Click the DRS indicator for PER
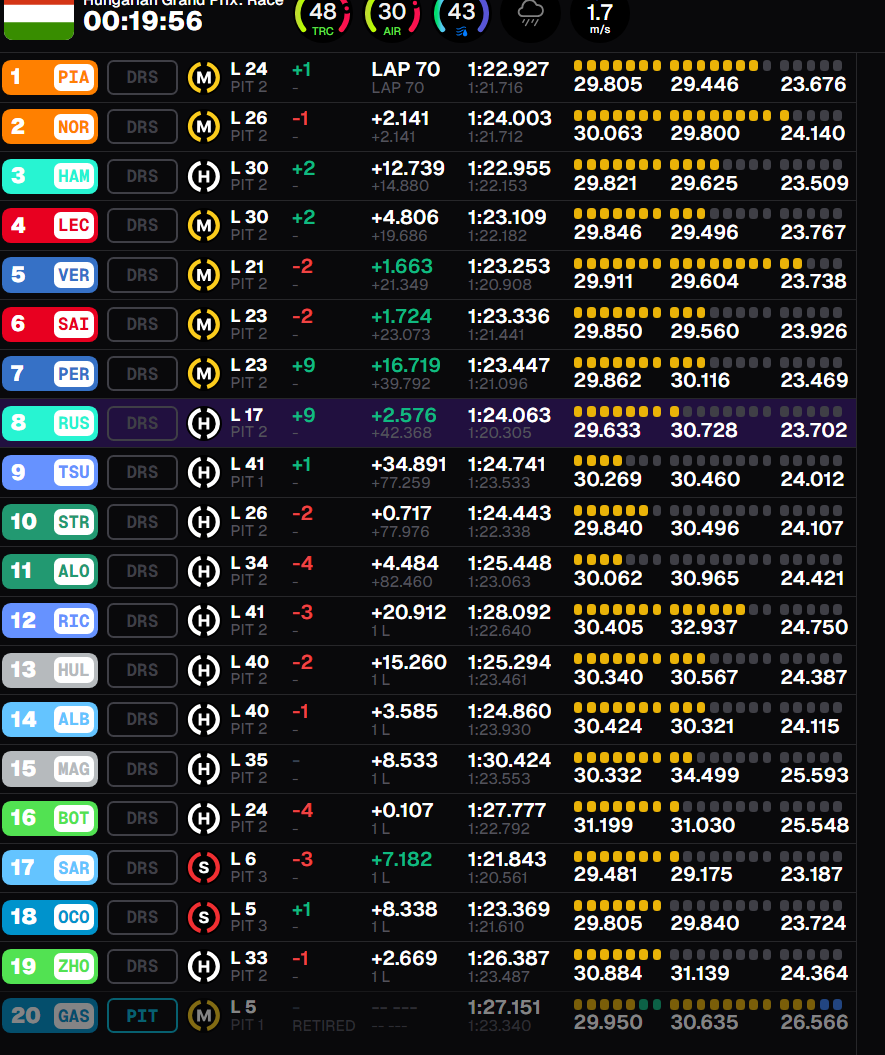Image resolution: width=885 pixels, height=1055 pixels. pyautogui.click(x=143, y=373)
